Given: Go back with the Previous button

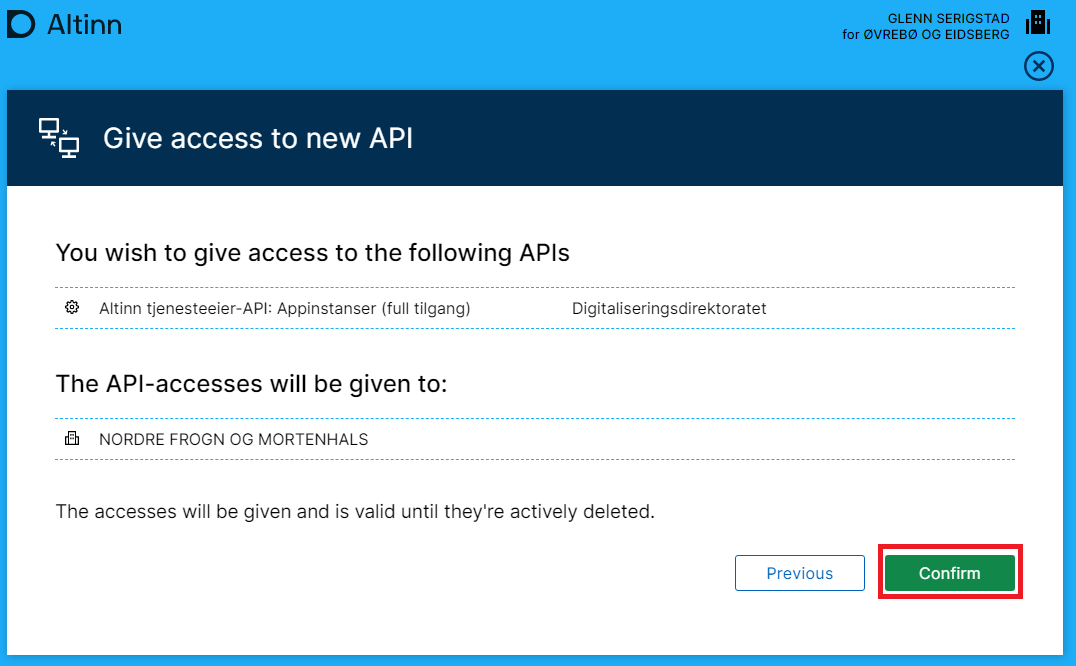Looking at the screenshot, I should [799, 573].
